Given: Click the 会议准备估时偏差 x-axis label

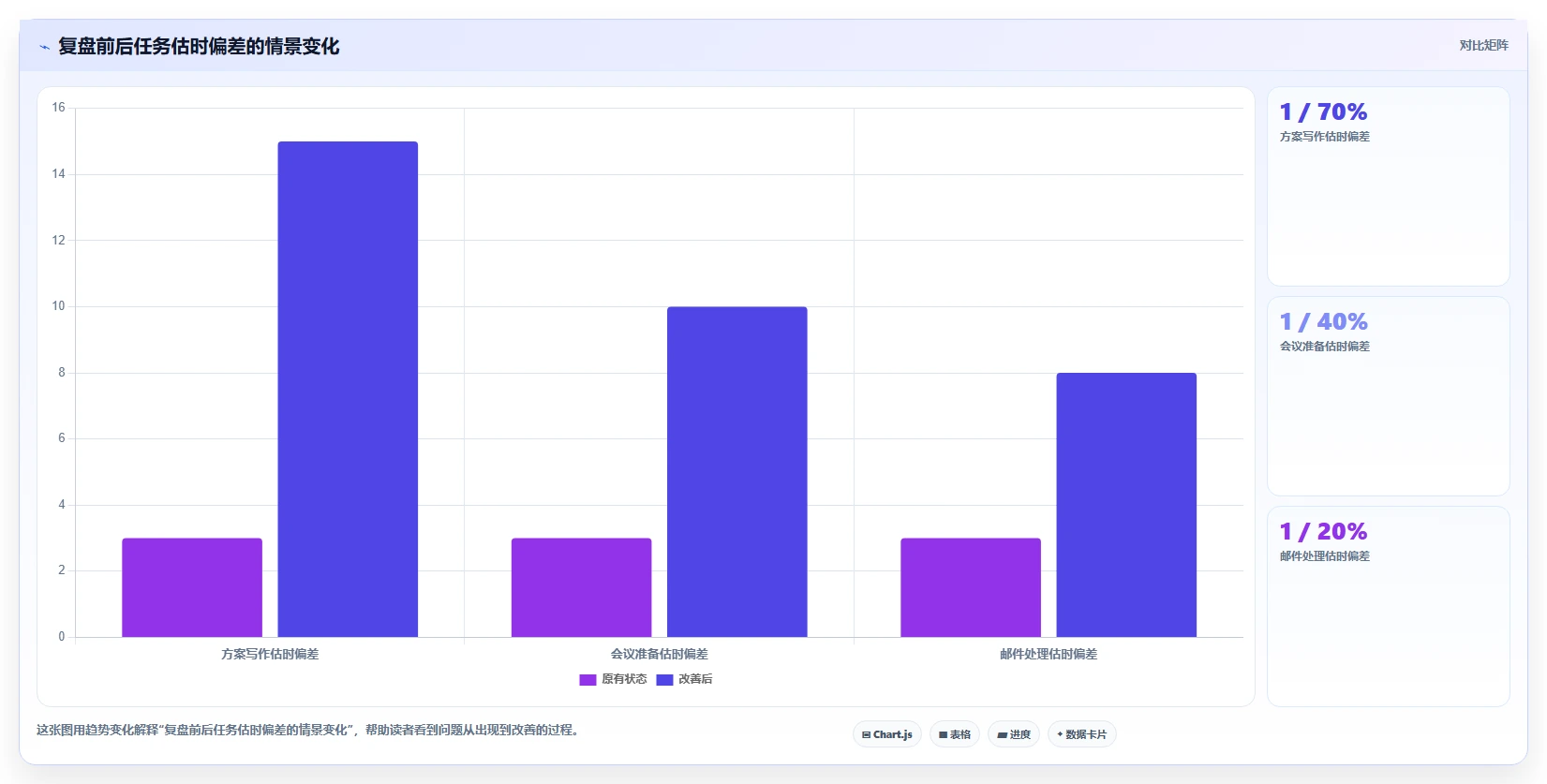Looking at the screenshot, I should coord(660,654).
